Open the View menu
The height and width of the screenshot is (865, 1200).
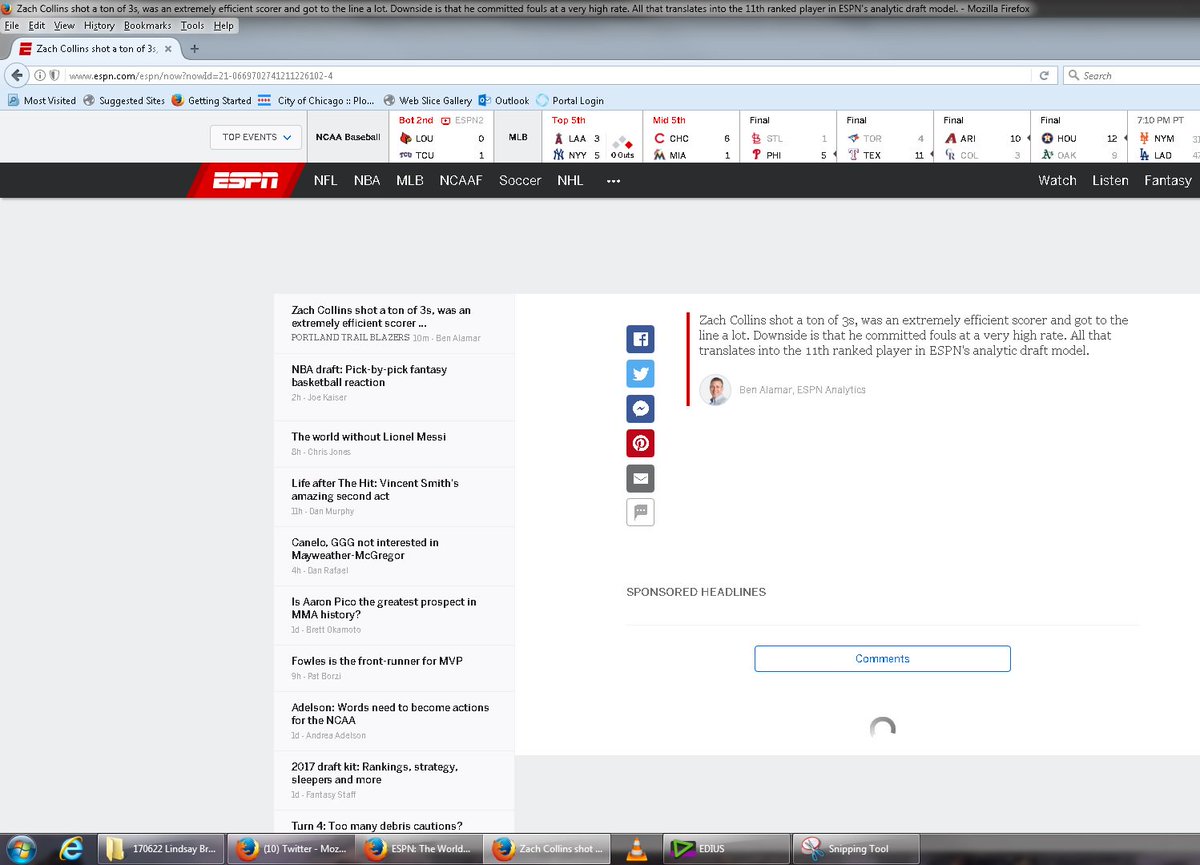[64, 25]
